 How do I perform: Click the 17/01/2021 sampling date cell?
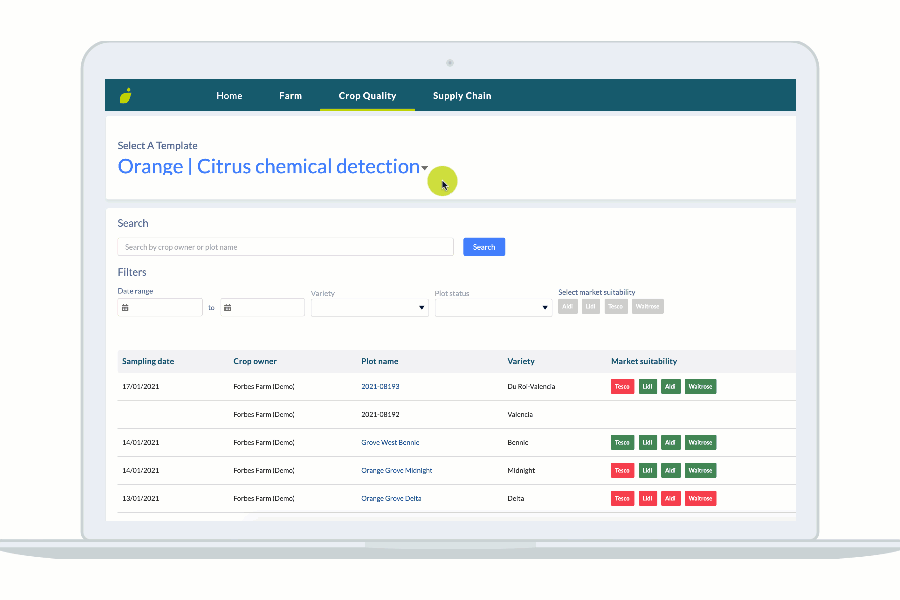[x=141, y=386]
